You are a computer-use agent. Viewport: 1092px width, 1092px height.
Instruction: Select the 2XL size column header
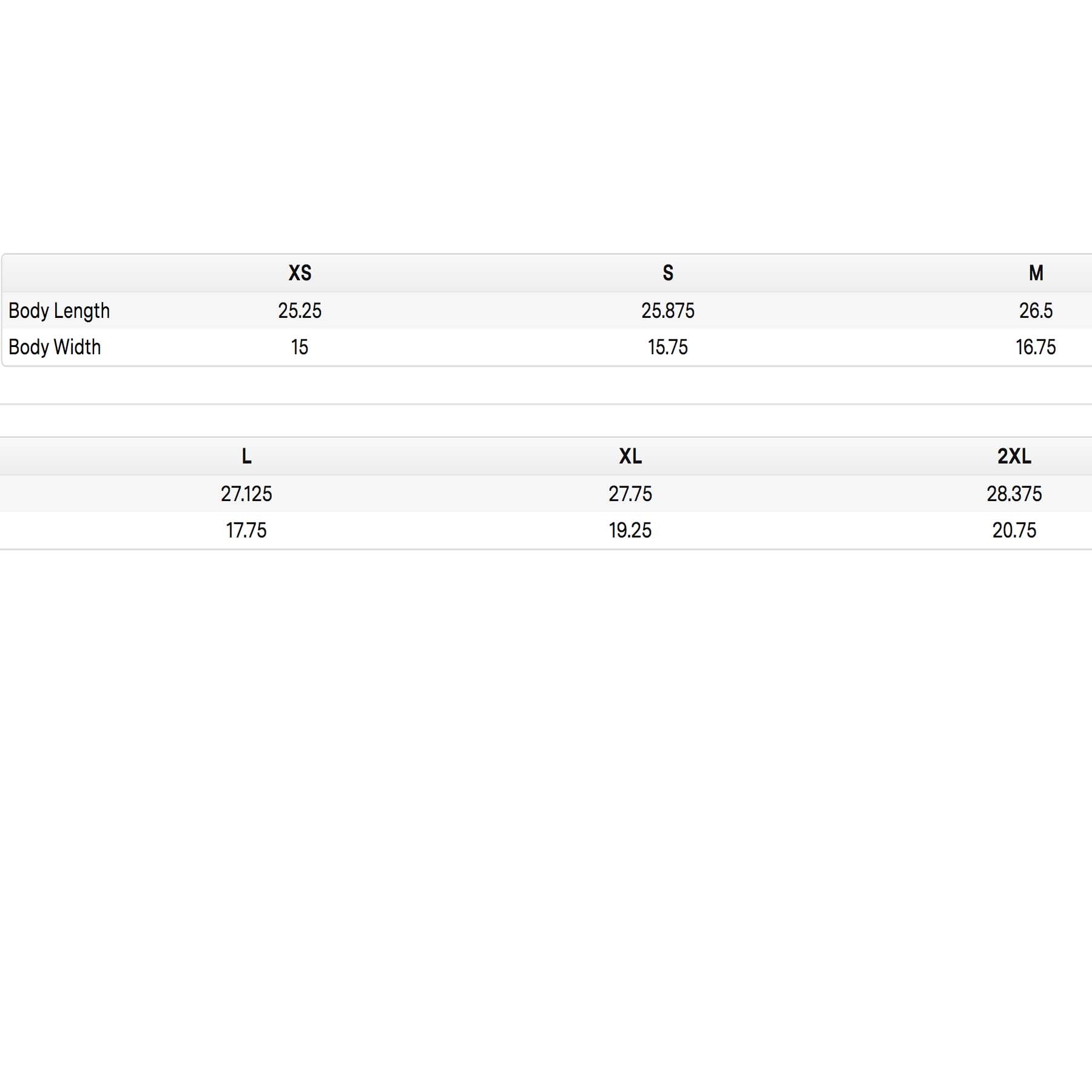[x=1014, y=456]
